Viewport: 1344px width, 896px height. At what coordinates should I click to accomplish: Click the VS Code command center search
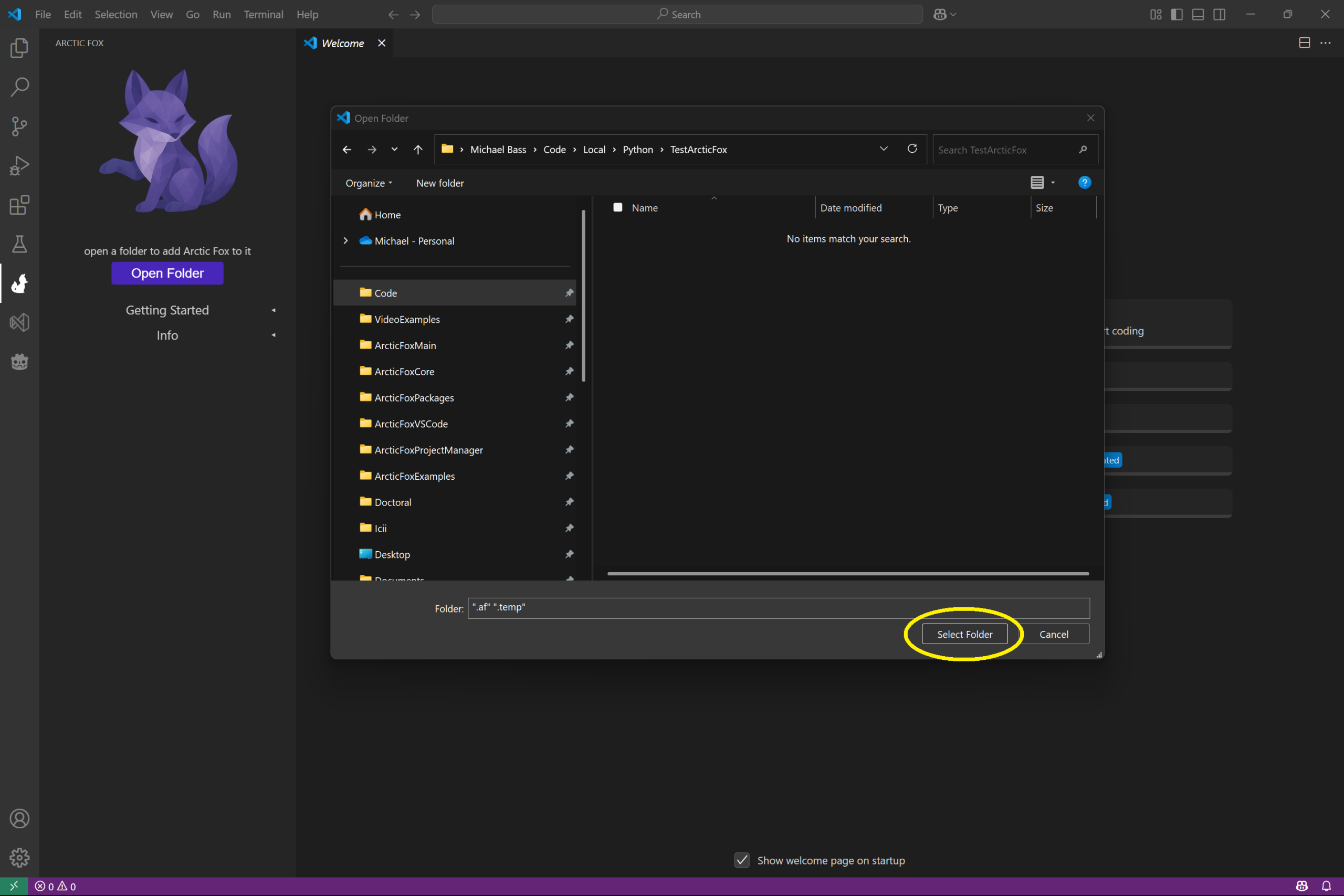(x=677, y=14)
